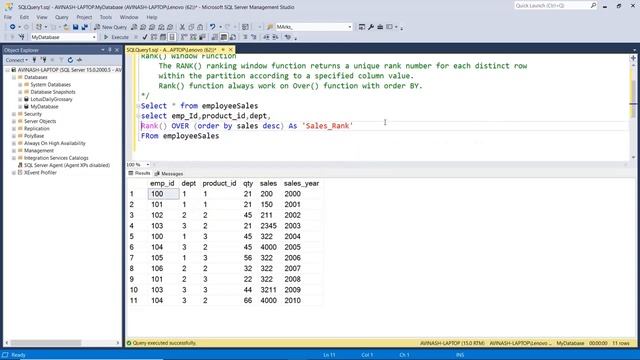Screen dimensions: 640x360
Task: Close the SQLQuery1.sql tab
Action: 231,50
